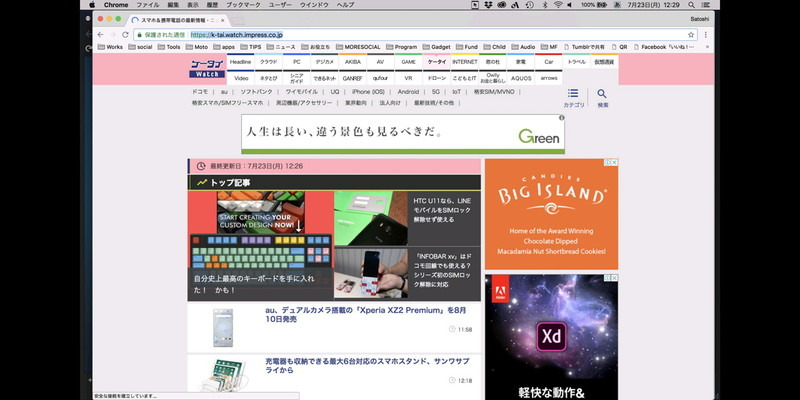Open the Time Machine menu bar icon
The image size is (800, 400).
[530, 5]
